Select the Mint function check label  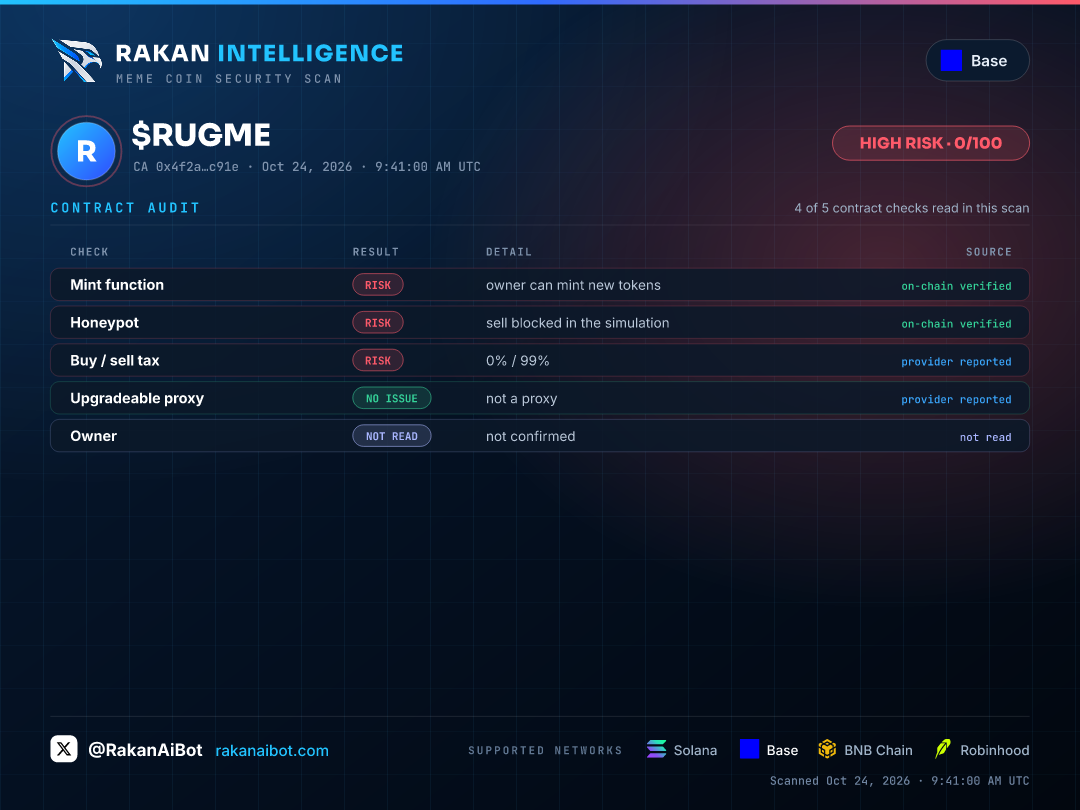point(117,285)
